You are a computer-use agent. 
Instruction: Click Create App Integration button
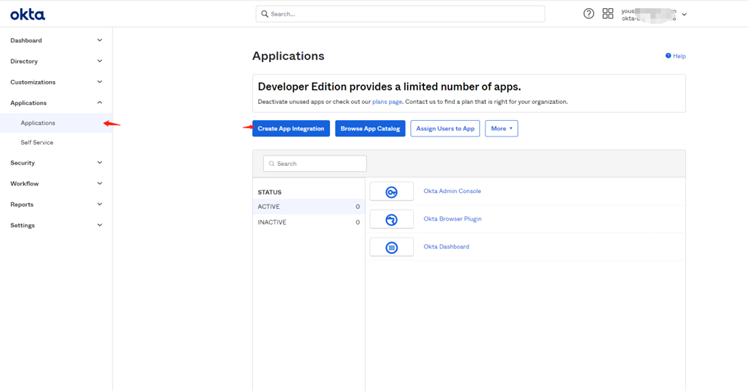(291, 128)
